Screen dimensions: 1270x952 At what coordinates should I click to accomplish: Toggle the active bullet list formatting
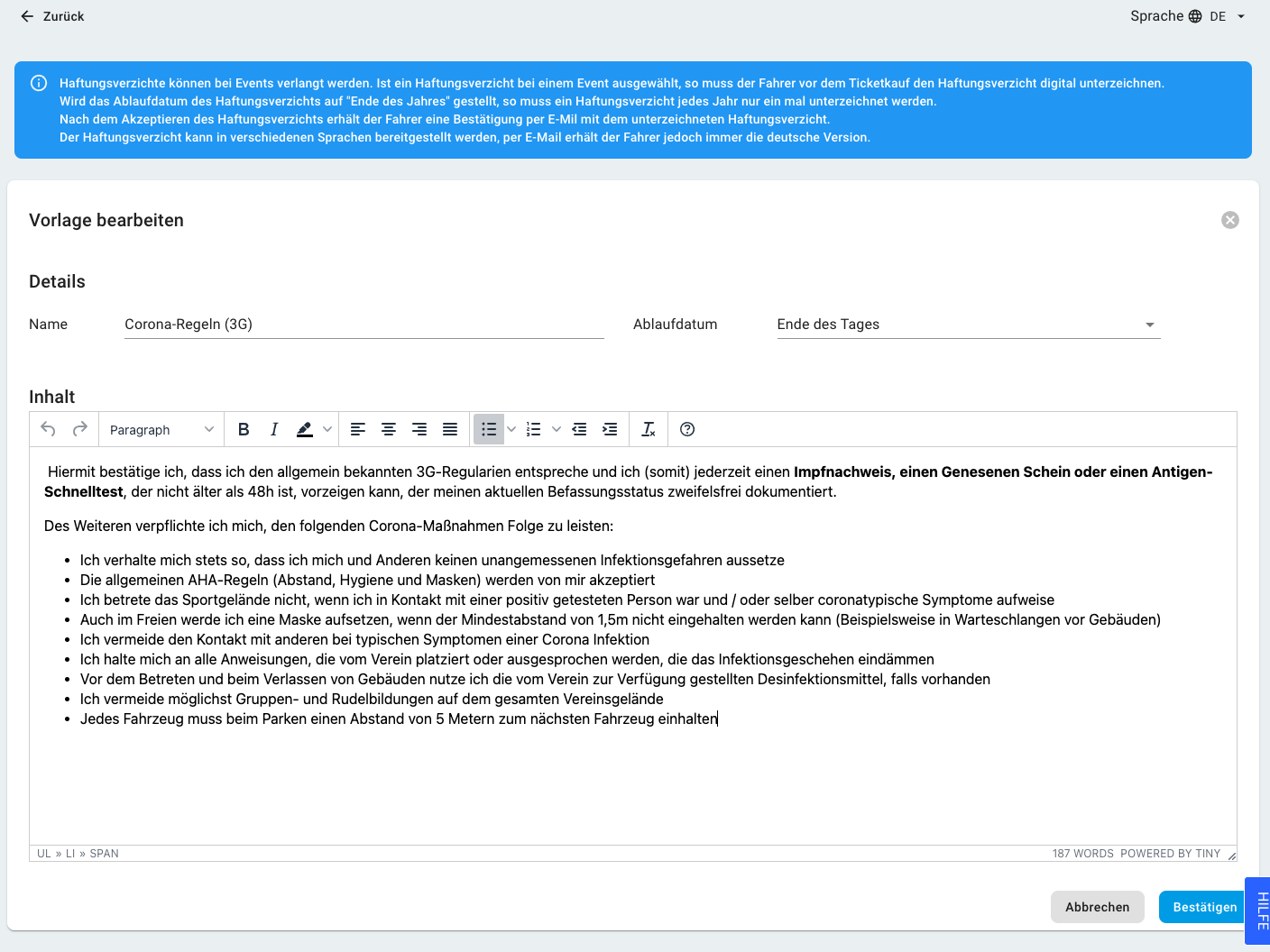pos(488,429)
